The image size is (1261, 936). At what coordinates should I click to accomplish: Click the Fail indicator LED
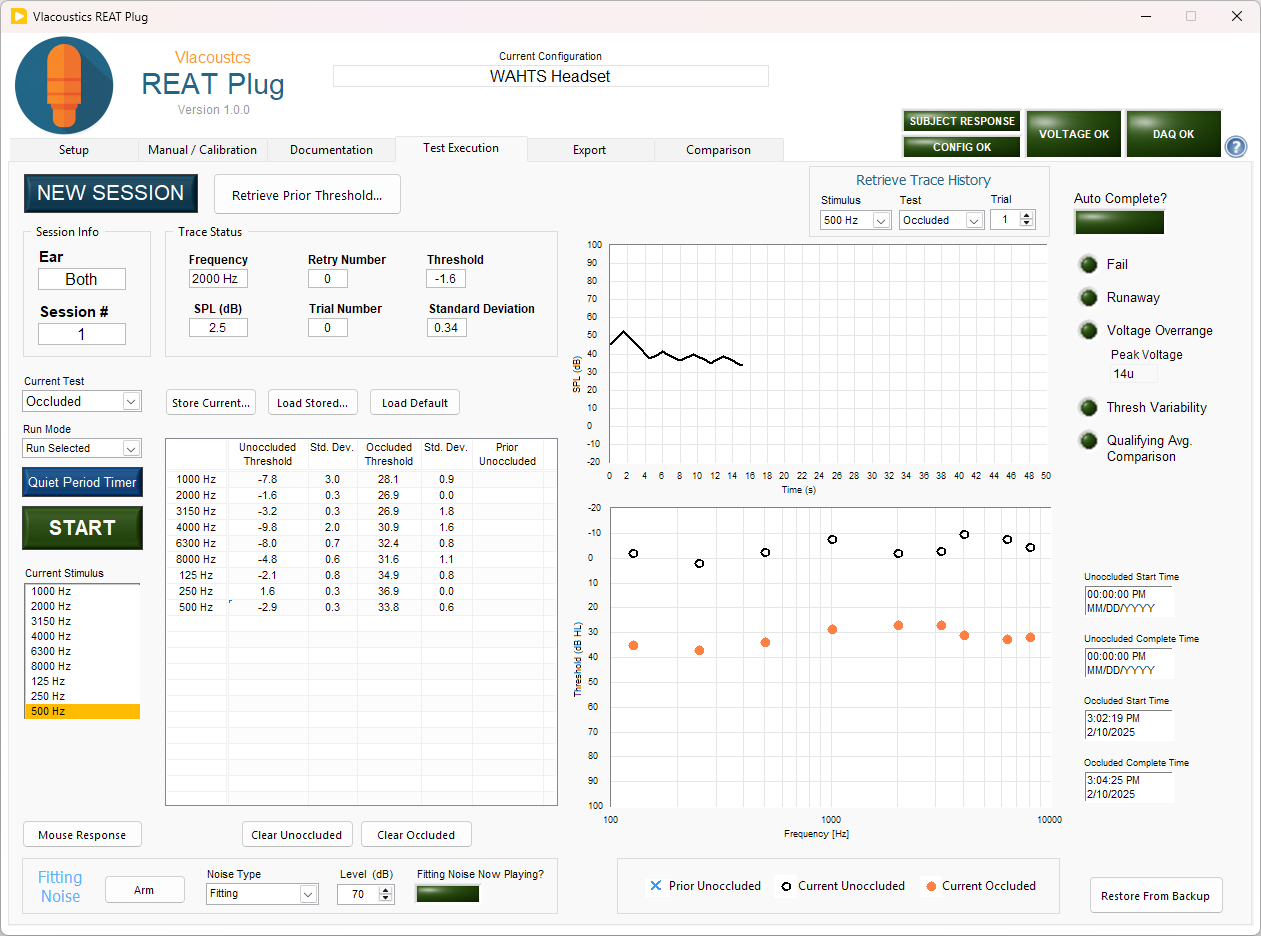(1087, 265)
